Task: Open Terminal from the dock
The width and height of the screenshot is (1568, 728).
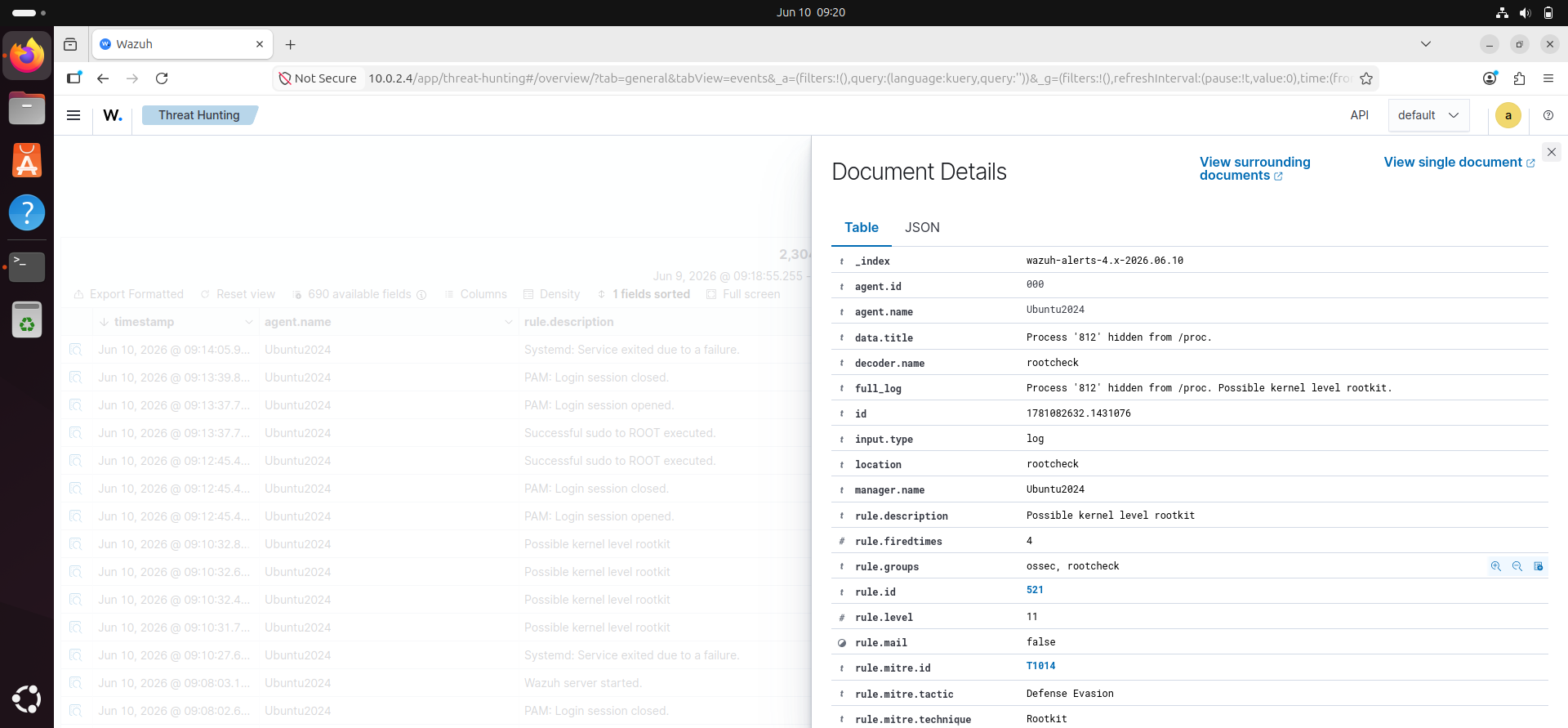Action: [27, 266]
